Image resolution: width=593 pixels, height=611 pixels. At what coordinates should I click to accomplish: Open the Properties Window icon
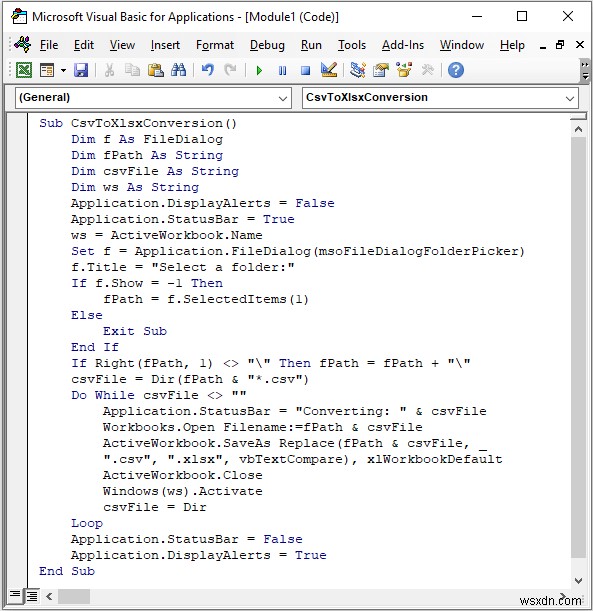tap(381, 70)
